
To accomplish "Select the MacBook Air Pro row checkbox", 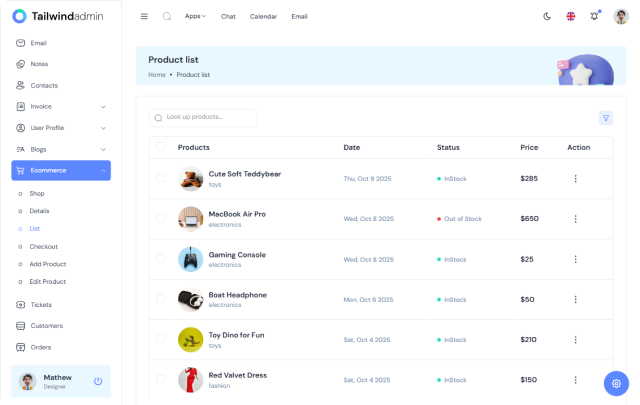I will [160, 219].
